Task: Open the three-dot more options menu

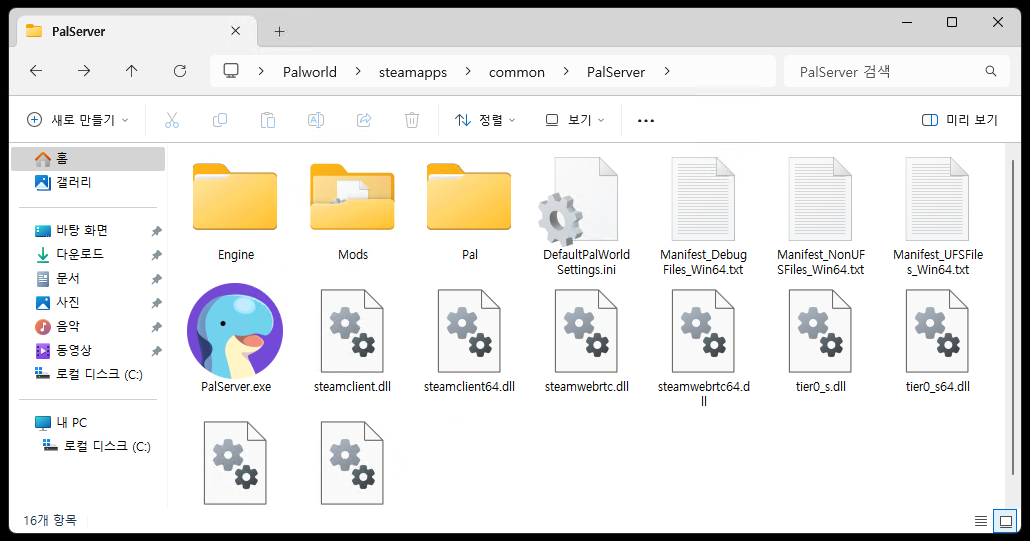Action: pyautogui.click(x=646, y=121)
